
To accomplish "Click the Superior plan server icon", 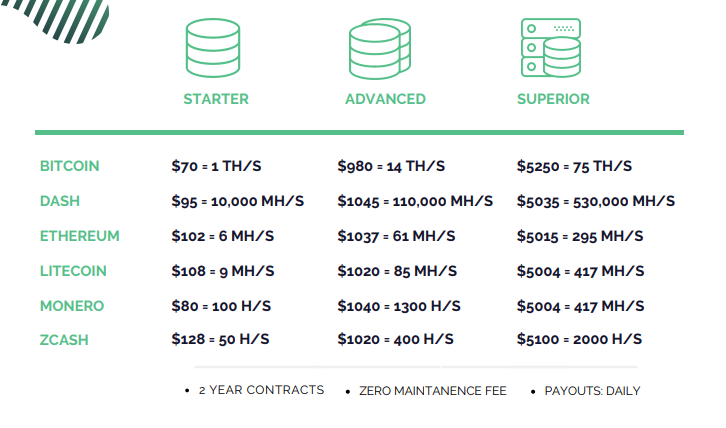I will point(550,47).
